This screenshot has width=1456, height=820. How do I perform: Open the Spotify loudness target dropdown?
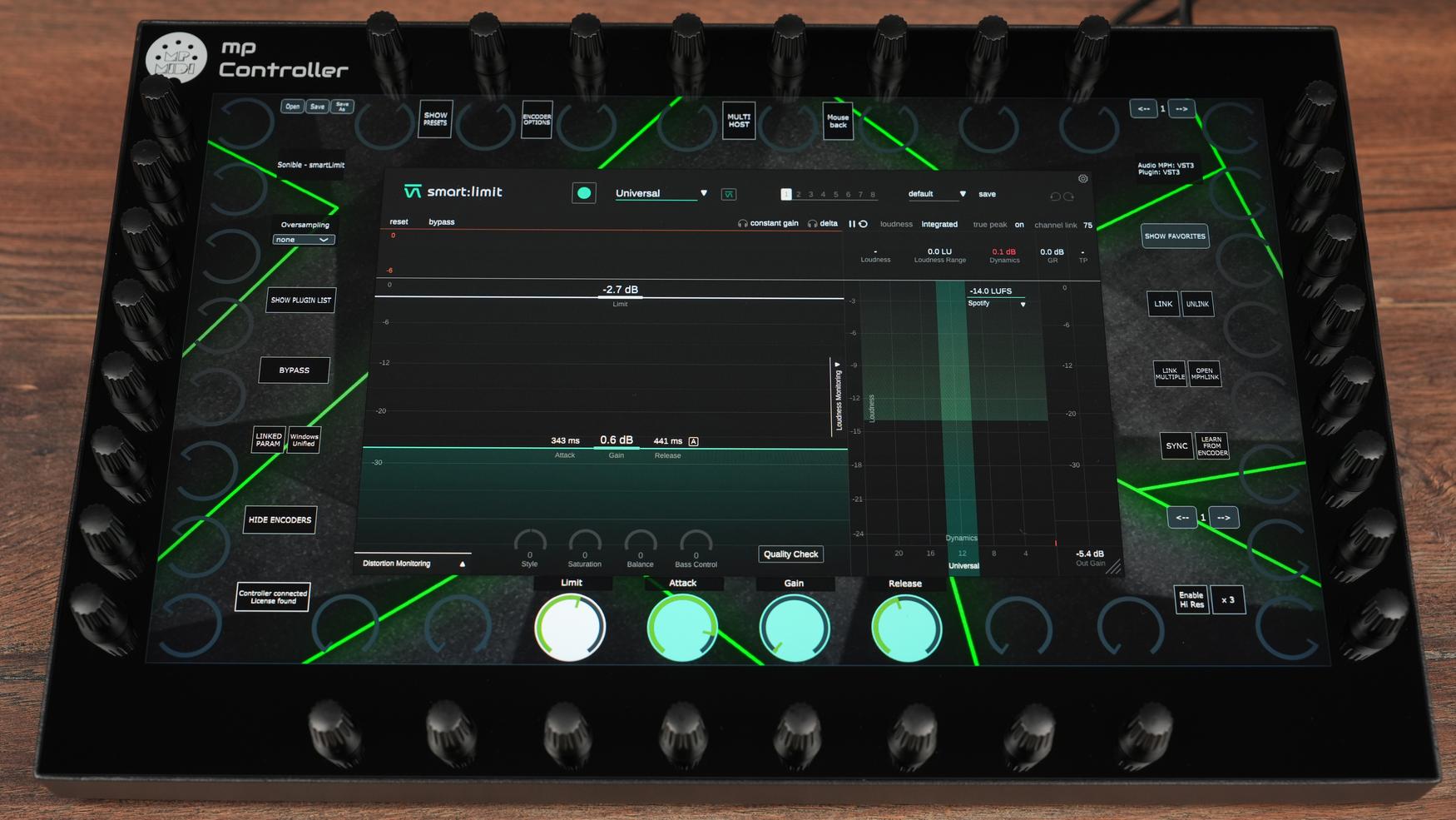pyautogui.click(x=997, y=304)
